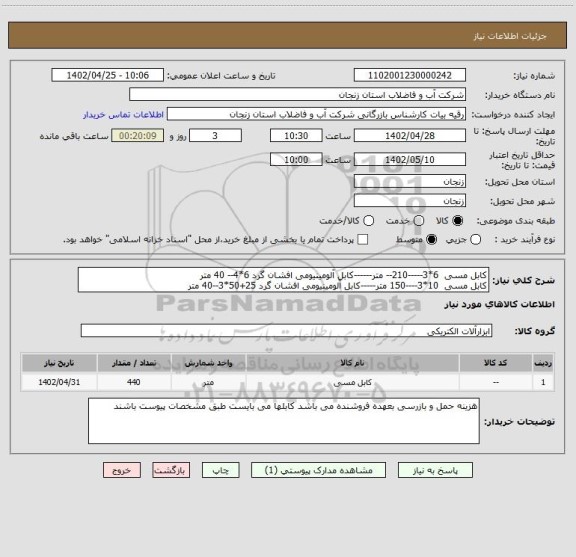Image resolution: width=576 pixels, height=557 pixels.
Task: Click the کابل مسی cell in table
Action: coord(352,382)
